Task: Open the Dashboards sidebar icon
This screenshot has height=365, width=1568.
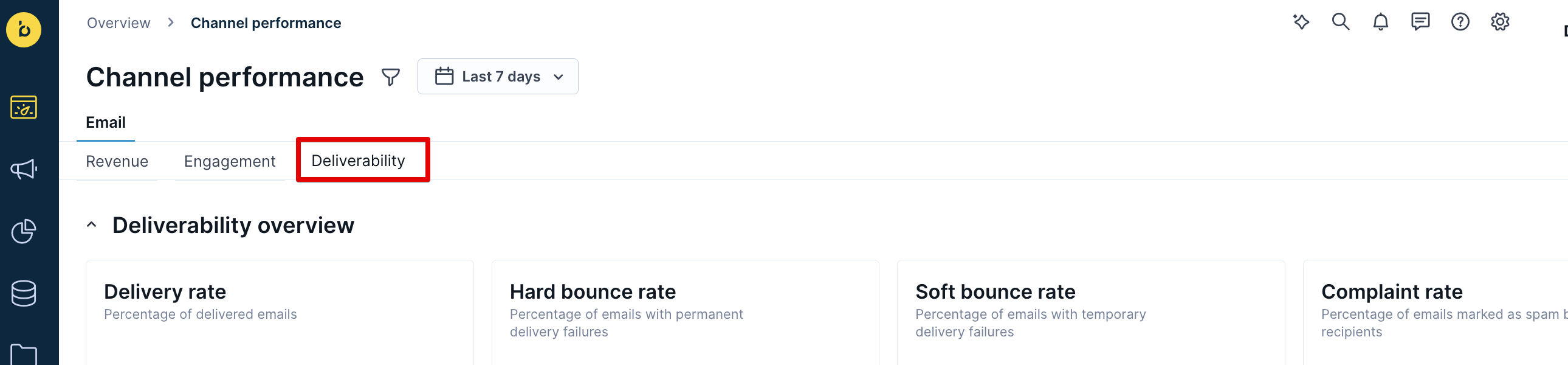Action: coord(24,107)
